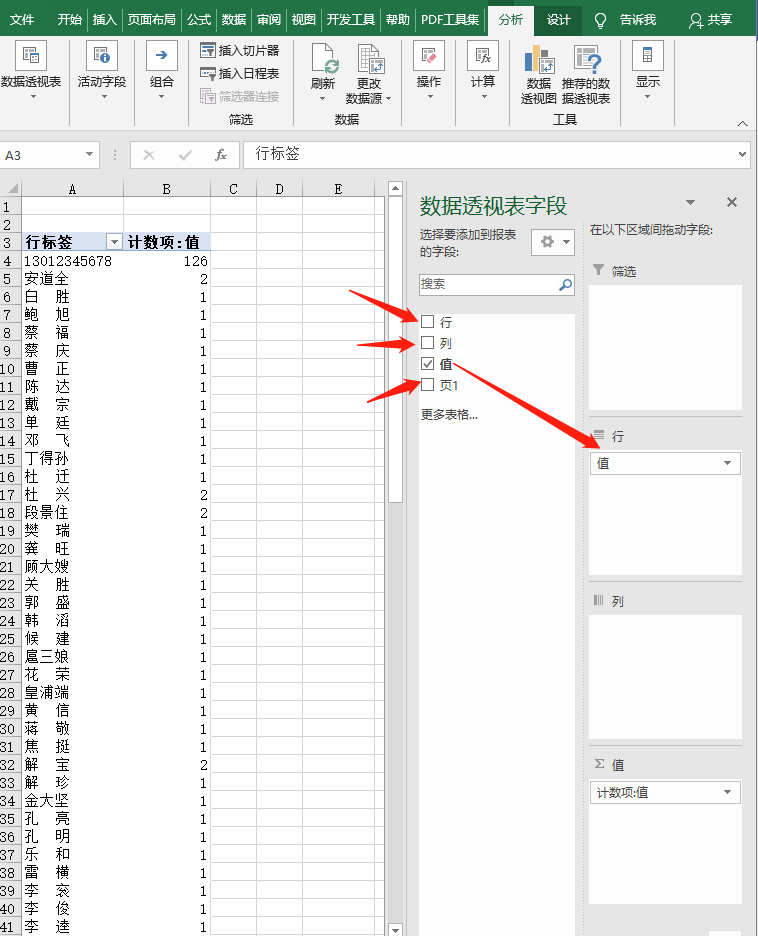Click 插入日程表 icon
The height and width of the screenshot is (936, 758).
click(x=208, y=74)
